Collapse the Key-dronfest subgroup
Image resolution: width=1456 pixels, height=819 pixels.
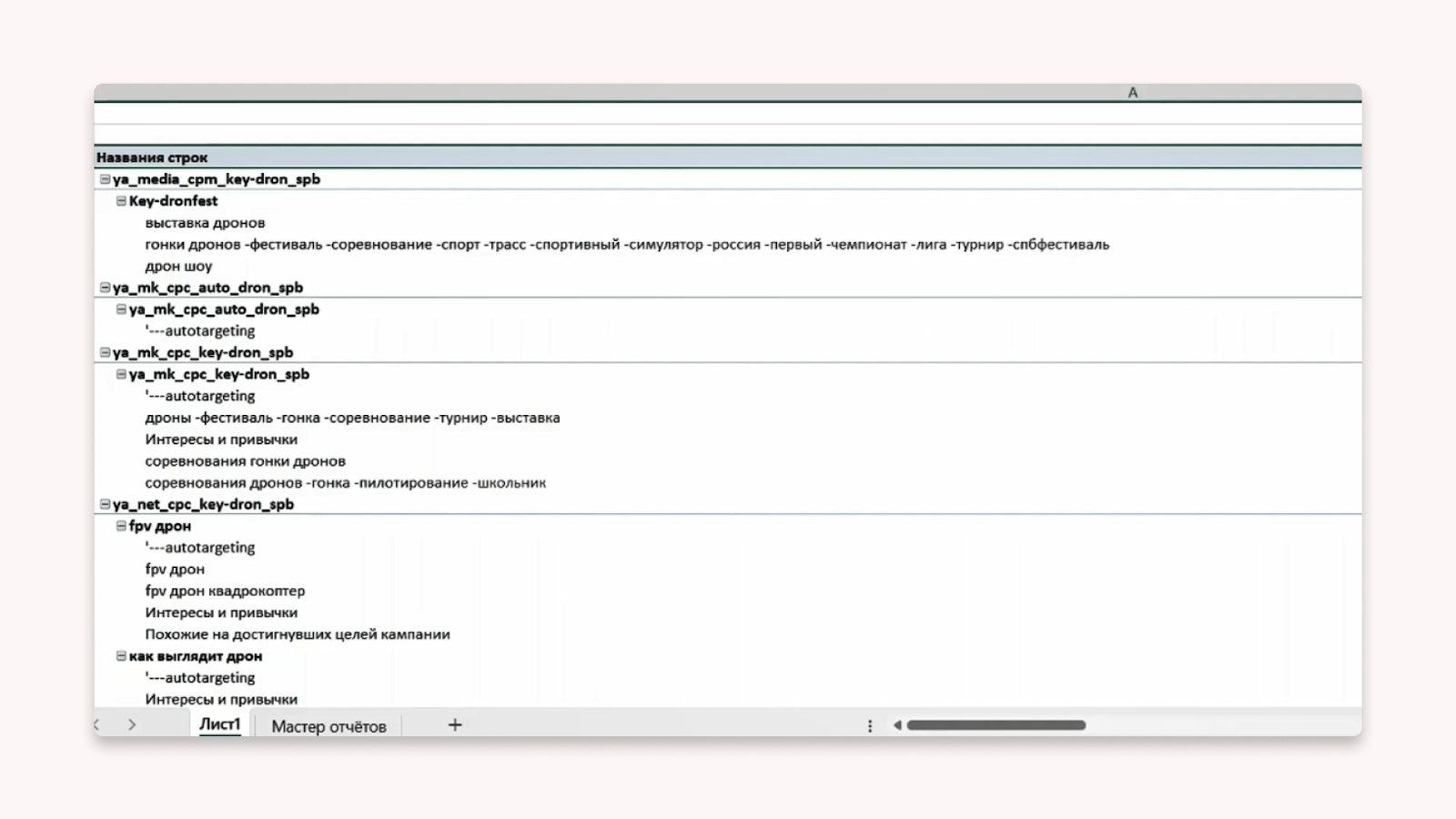pyautogui.click(x=121, y=201)
